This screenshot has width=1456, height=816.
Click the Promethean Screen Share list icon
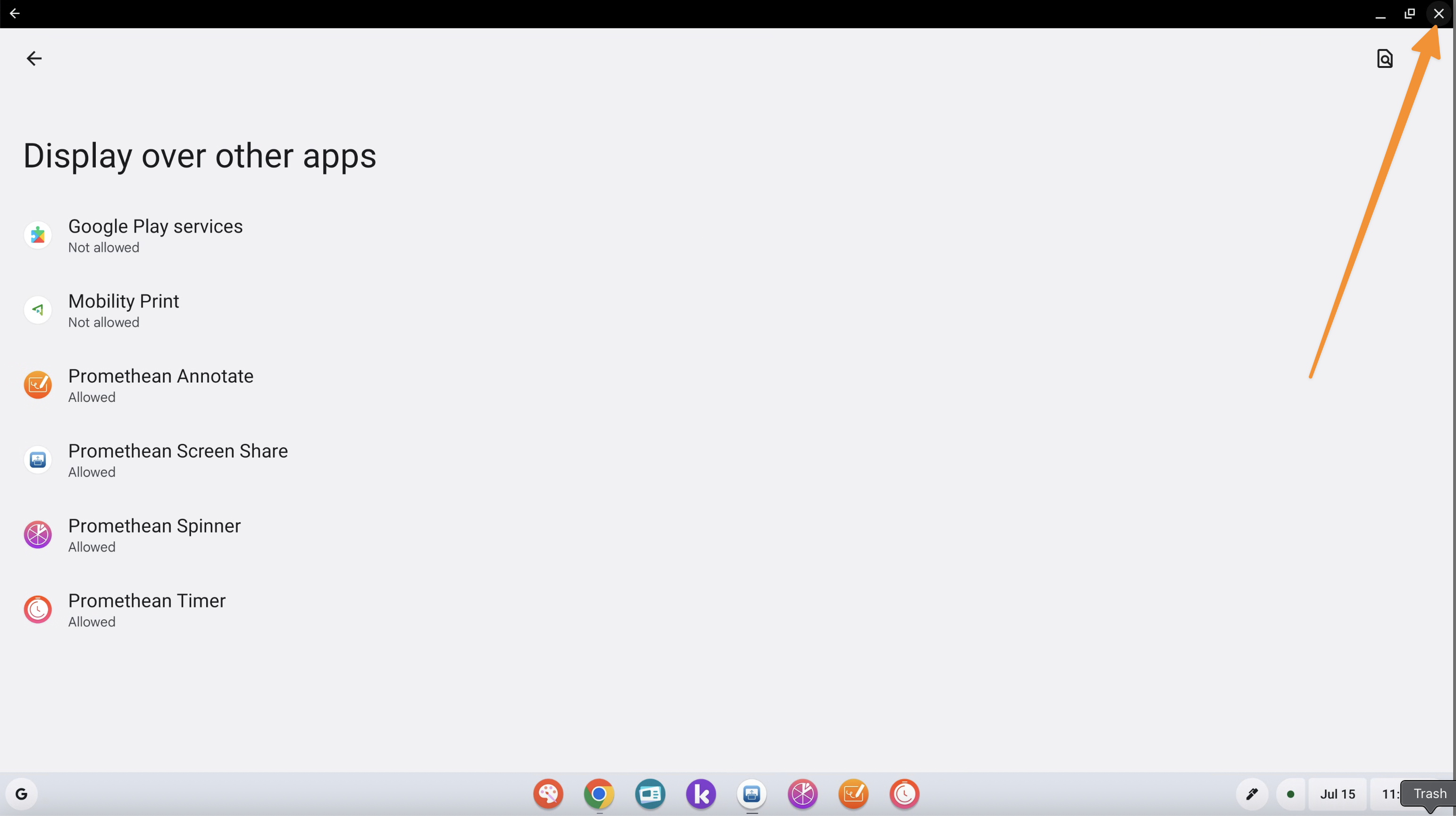point(38,459)
